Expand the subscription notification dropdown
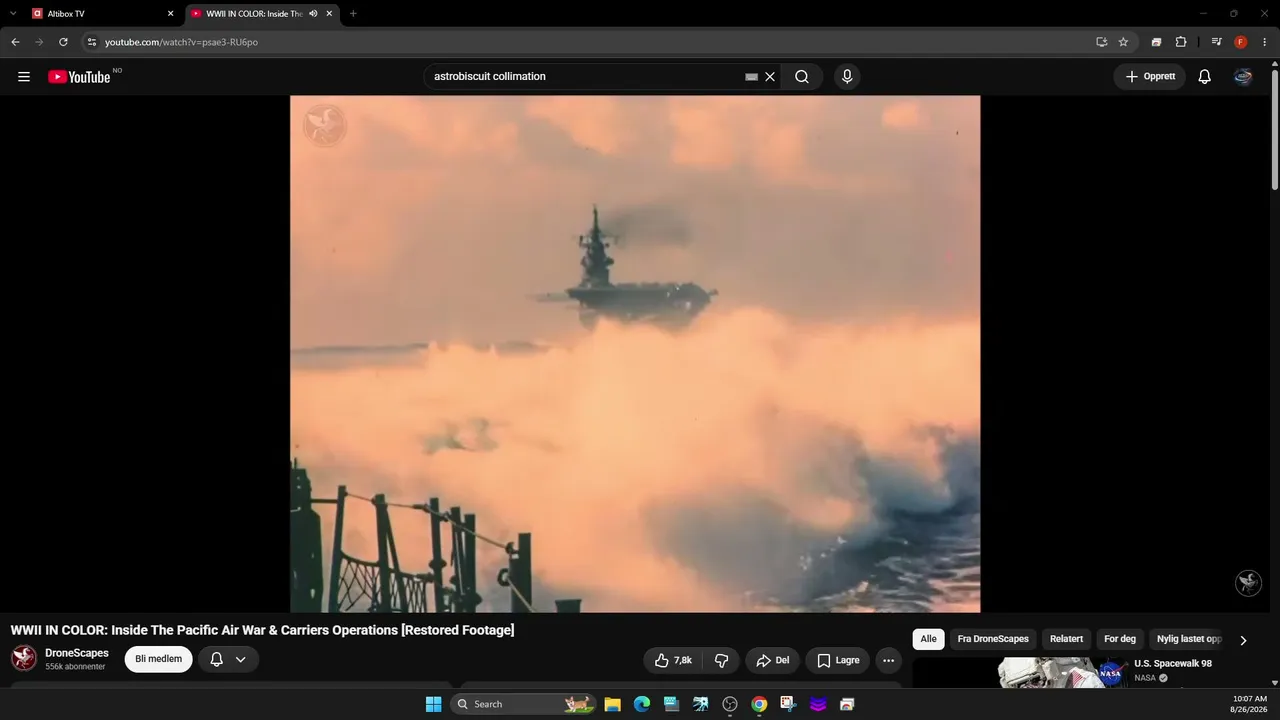The height and width of the screenshot is (720, 1280). [240, 660]
